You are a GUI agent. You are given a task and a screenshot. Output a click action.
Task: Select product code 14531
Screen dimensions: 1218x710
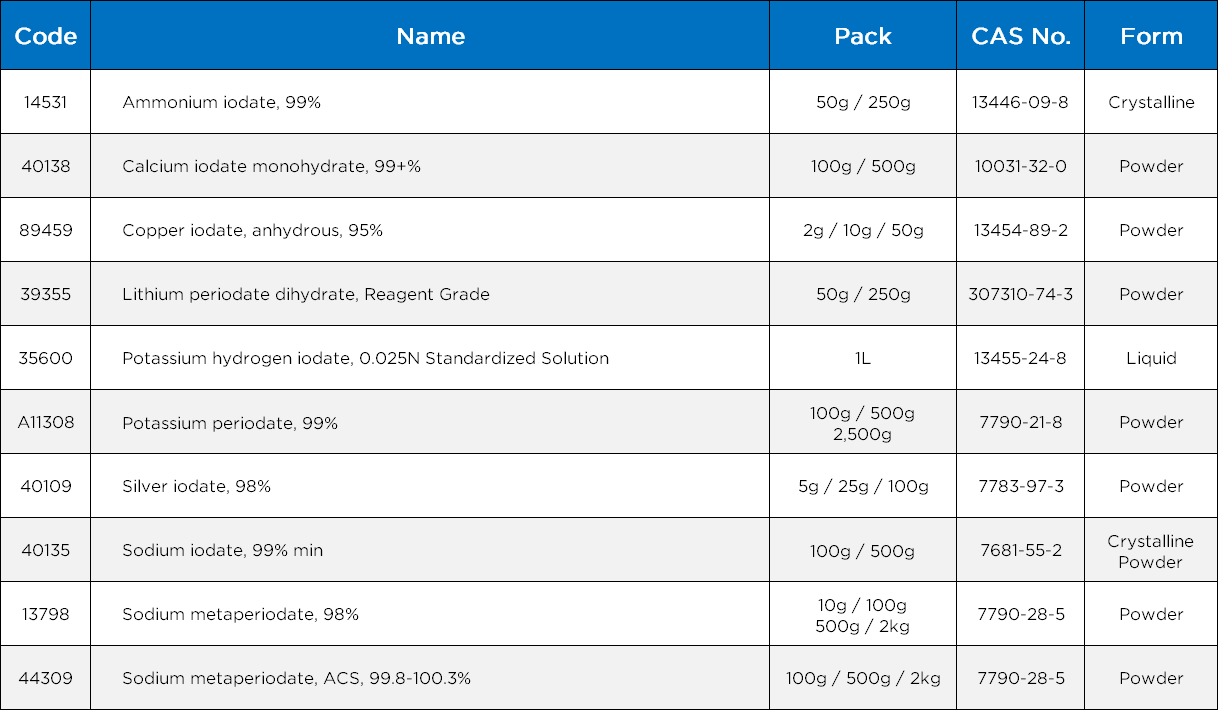[x=46, y=102]
